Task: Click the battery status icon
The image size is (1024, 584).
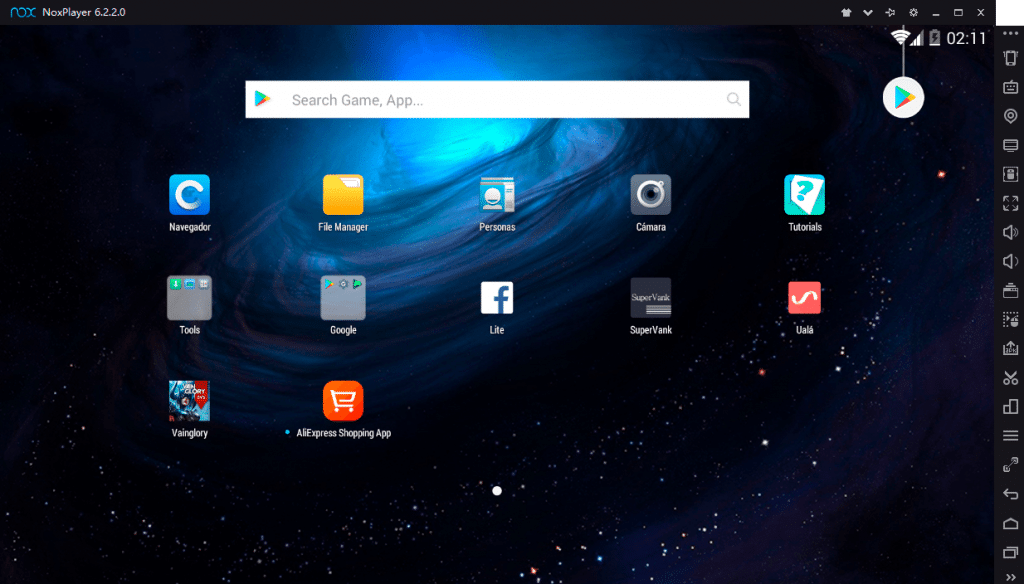Action: coord(935,38)
